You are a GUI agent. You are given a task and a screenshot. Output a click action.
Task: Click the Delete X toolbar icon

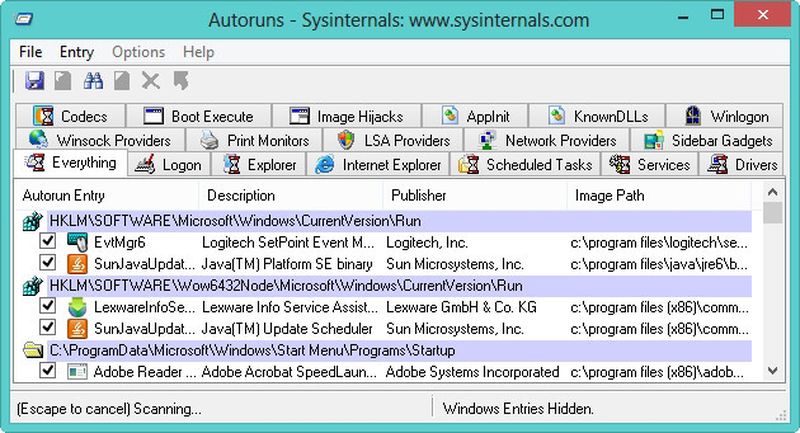[151, 81]
